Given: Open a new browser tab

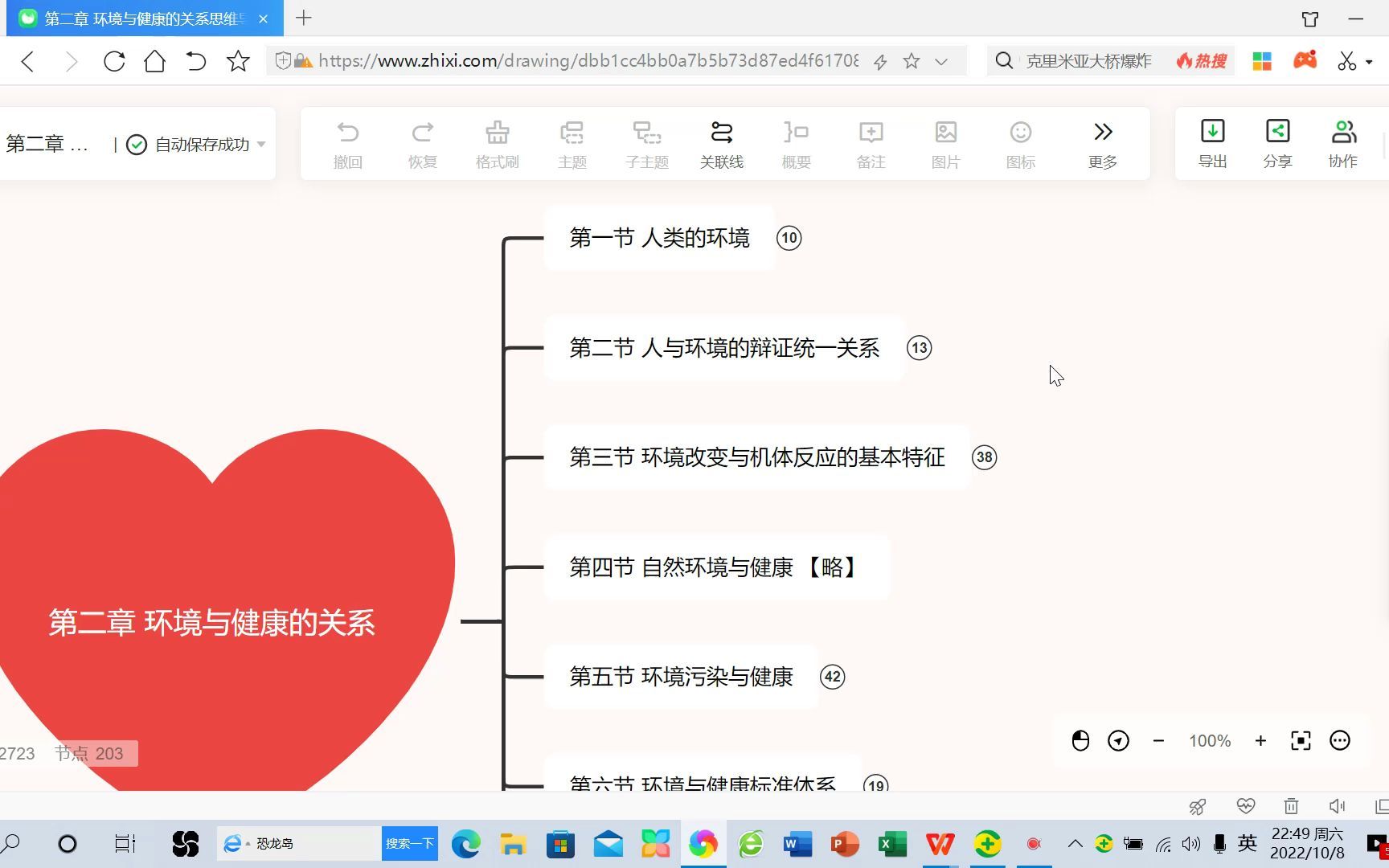Looking at the screenshot, I should click(304, 18).
